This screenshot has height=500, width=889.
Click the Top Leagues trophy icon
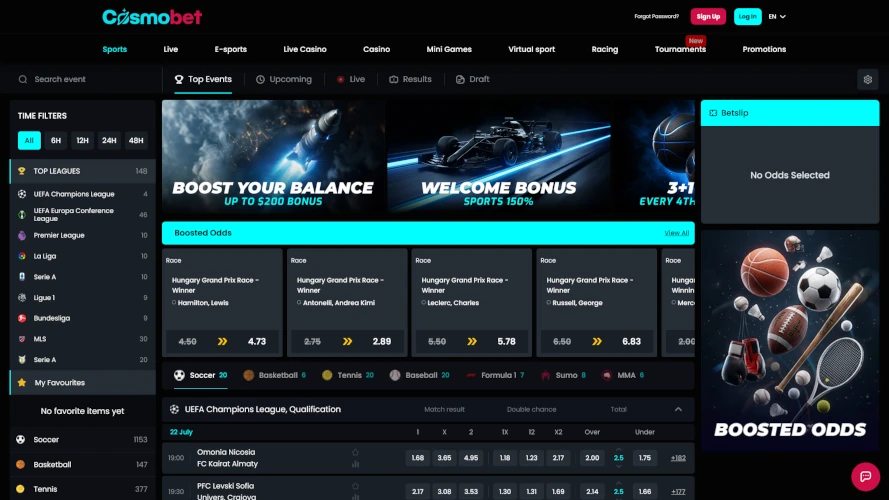[22, 171]
